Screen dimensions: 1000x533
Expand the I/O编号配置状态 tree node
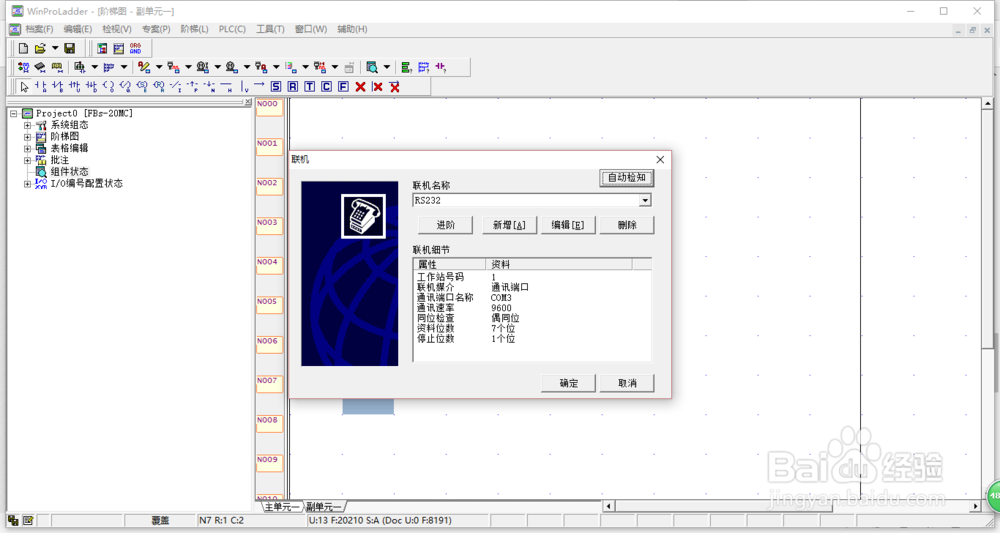[x=27, y=184]
